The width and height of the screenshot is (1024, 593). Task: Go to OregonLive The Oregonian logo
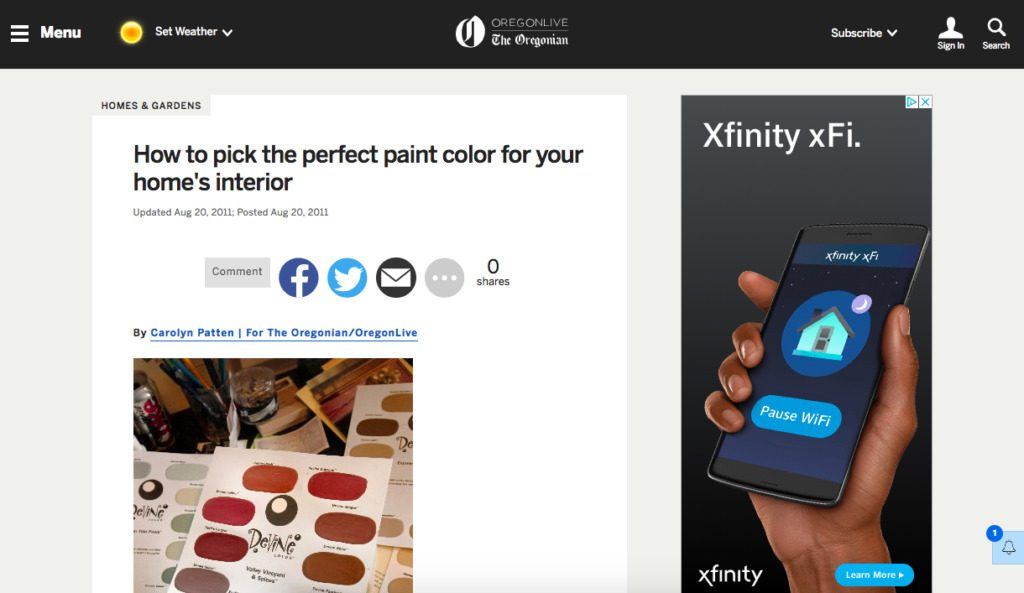[x=512, y=32]
